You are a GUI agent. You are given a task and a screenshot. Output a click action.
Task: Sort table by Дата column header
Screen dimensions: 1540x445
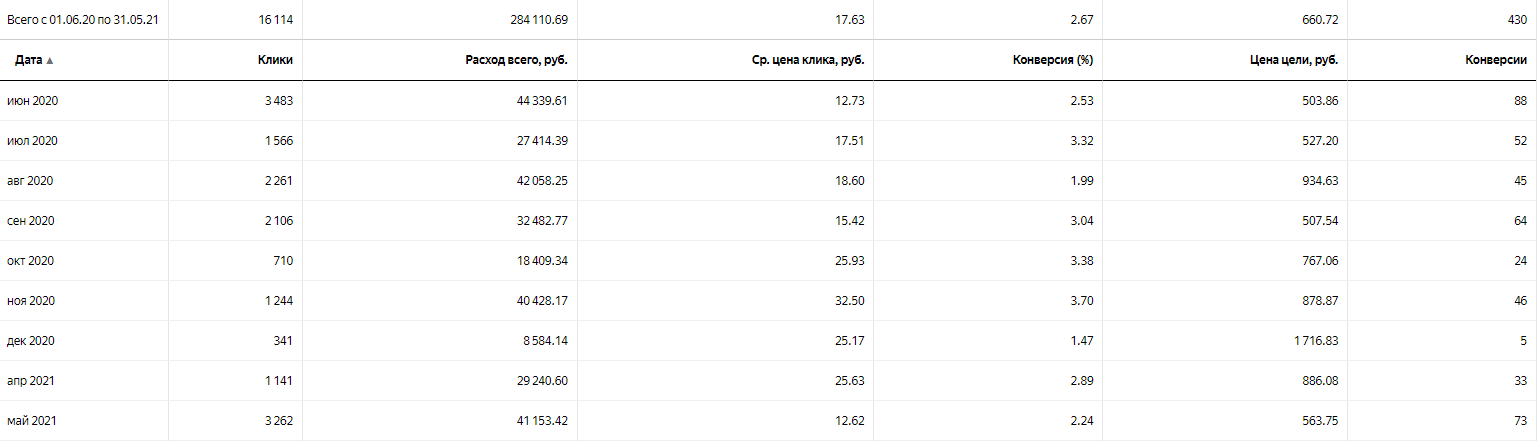28,60
